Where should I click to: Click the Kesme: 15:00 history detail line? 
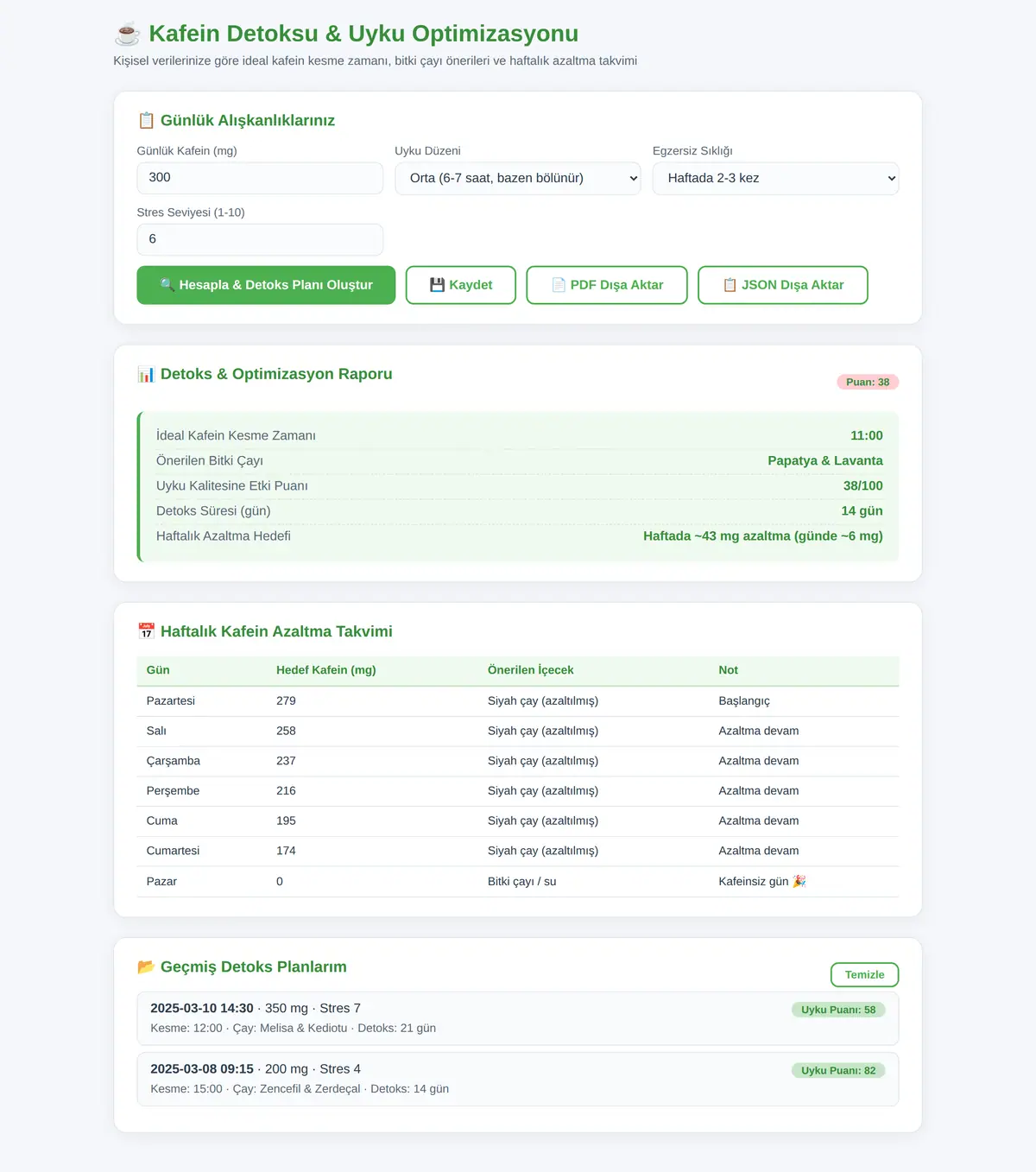tap(300, 1088)
